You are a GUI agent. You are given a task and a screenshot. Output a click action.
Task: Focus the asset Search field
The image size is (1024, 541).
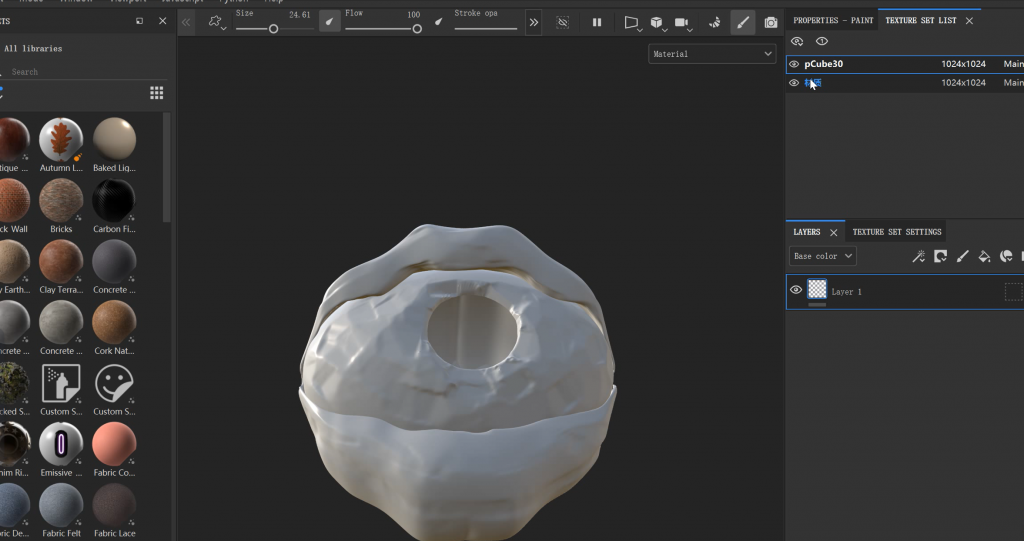click(x=82, y=72)
